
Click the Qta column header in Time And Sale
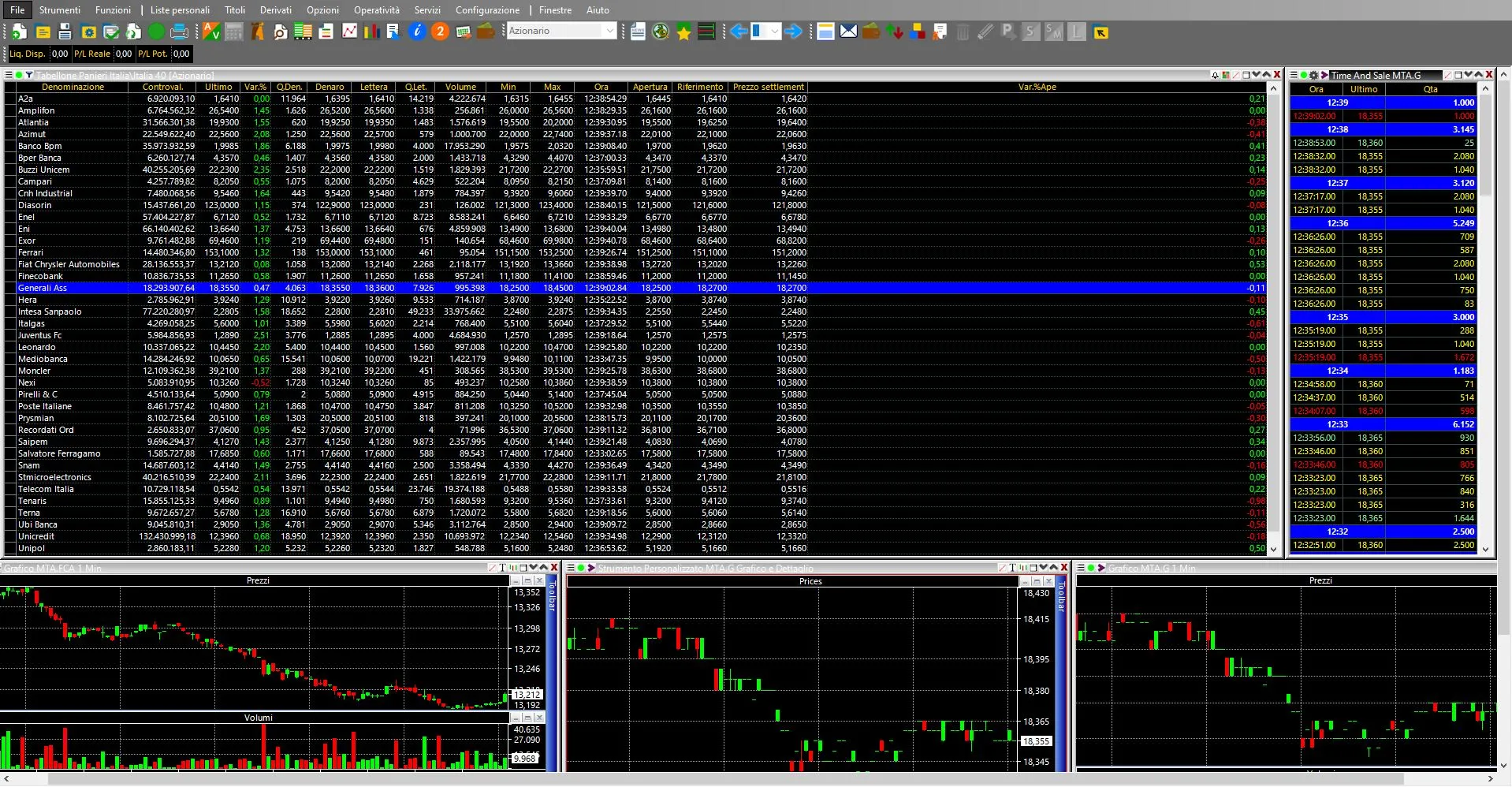[x=1430, y=89]
